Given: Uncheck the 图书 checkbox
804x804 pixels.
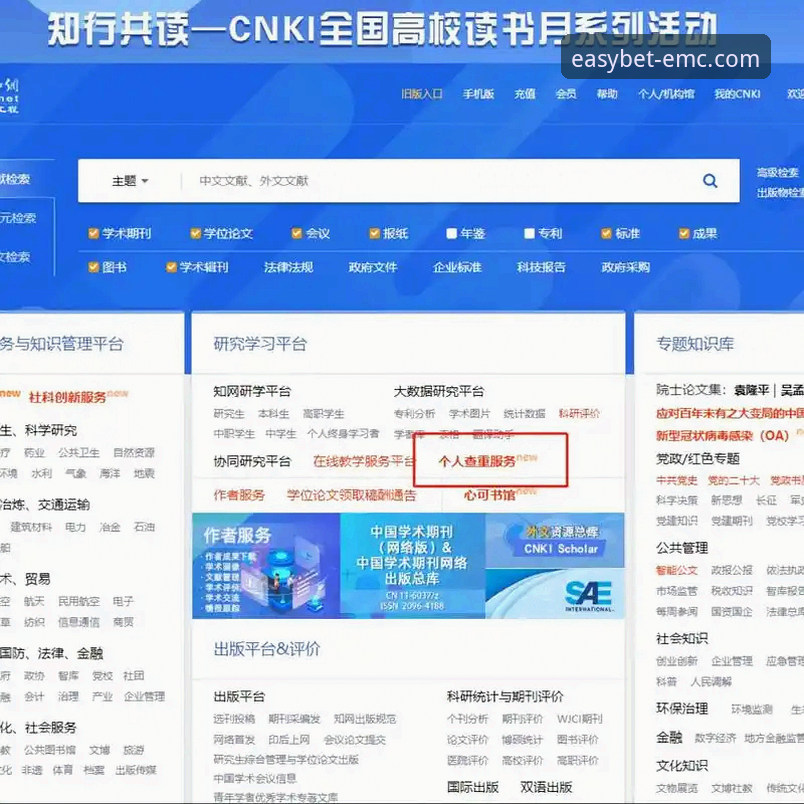Looking at the screenshot, I should pyautogui.click(x=93, y=267).
